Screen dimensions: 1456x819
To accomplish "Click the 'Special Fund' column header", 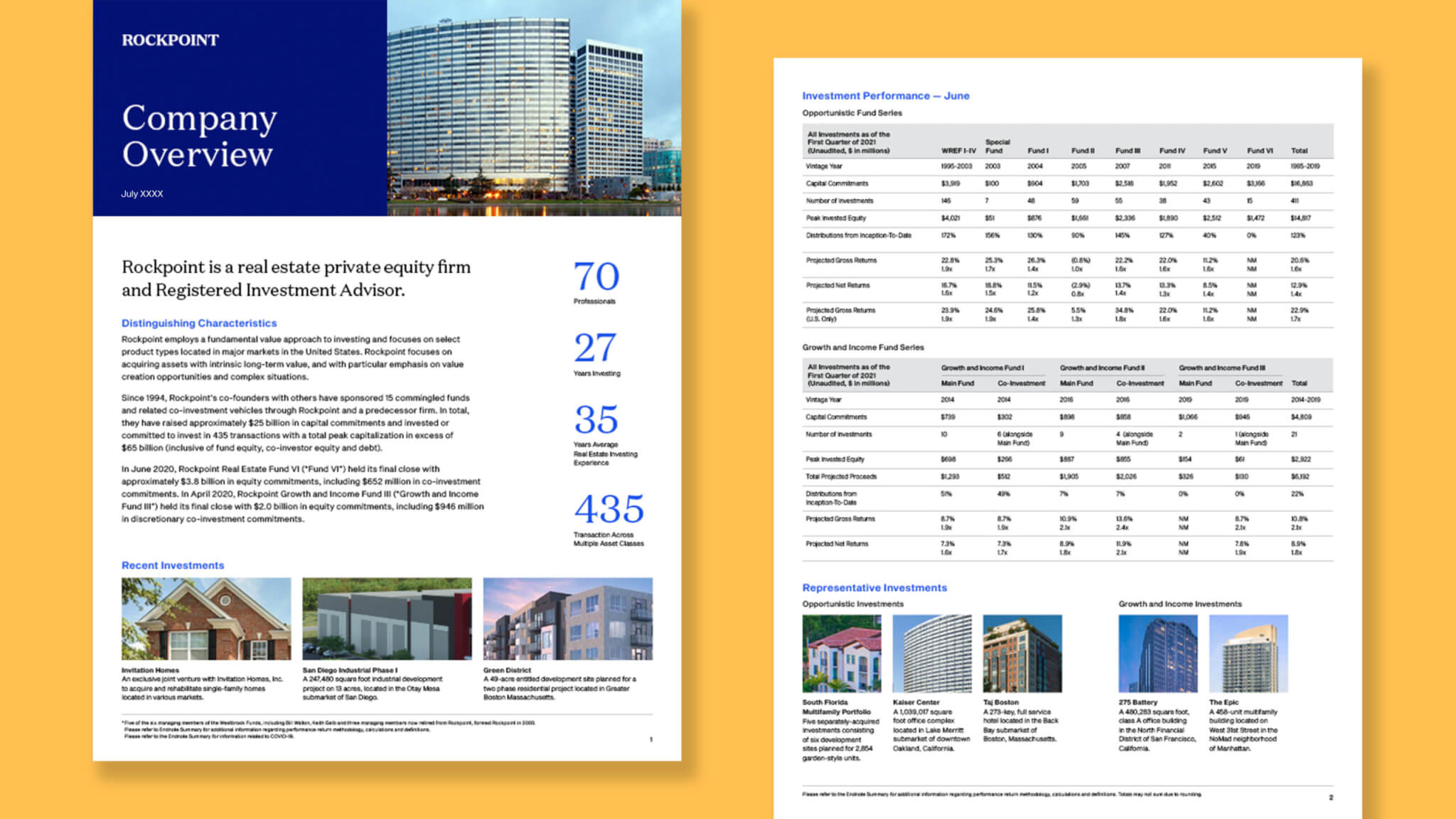I will tap(997, 146).
